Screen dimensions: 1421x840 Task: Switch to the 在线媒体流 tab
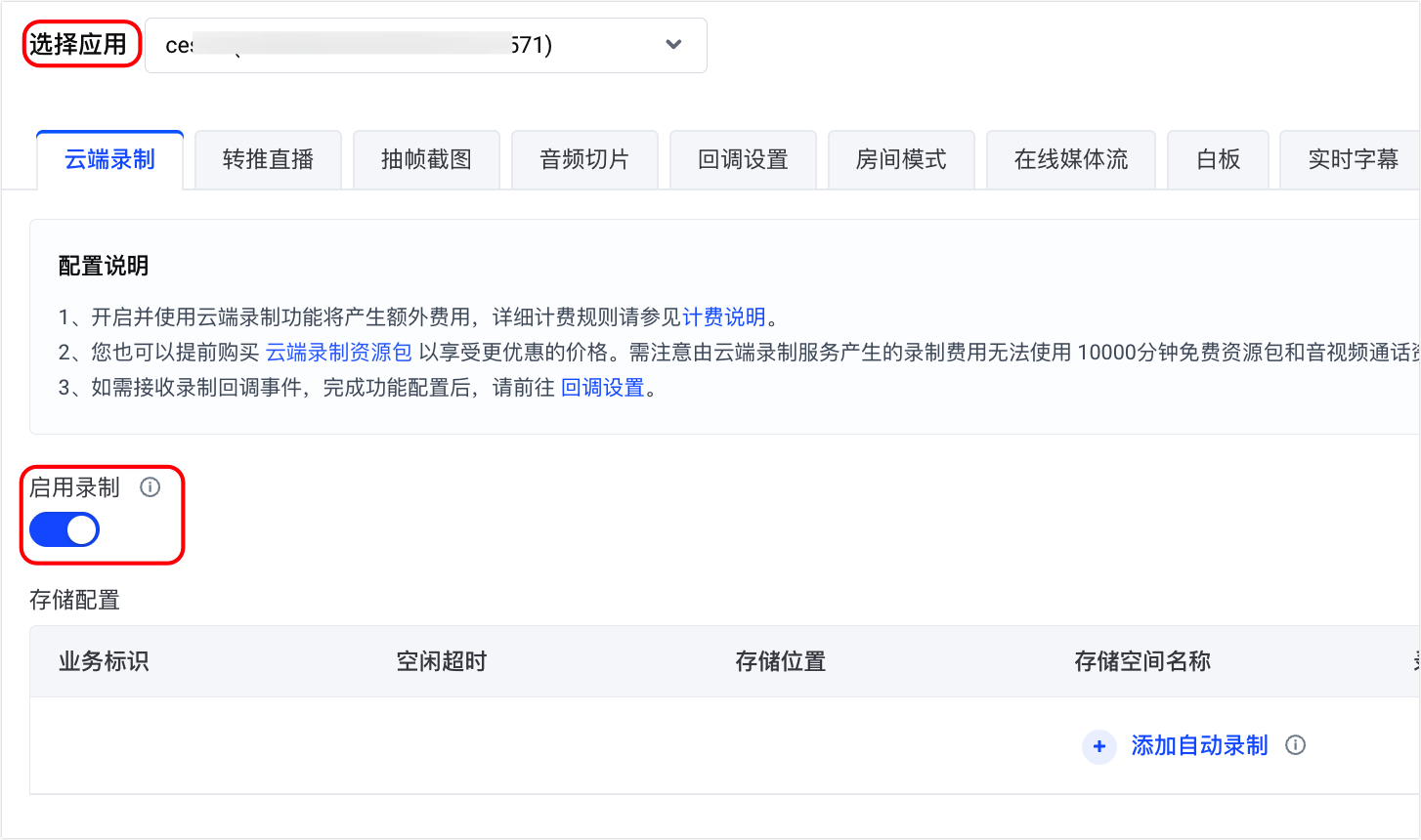click(x=1071, y=159)
